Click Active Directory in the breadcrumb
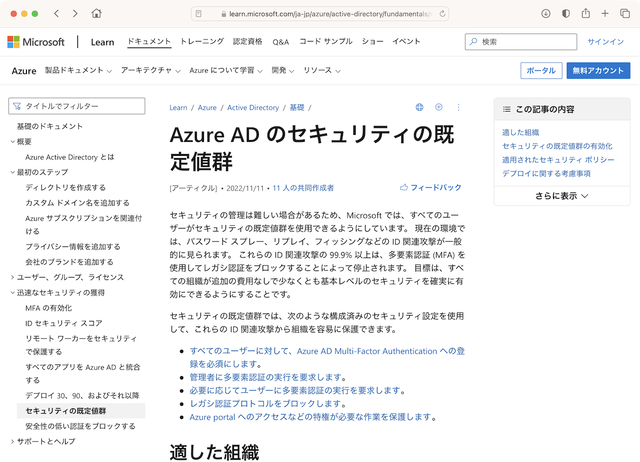The height and width of the screenshot is (462, 640). pyautogui.click(x=253, y=108)
